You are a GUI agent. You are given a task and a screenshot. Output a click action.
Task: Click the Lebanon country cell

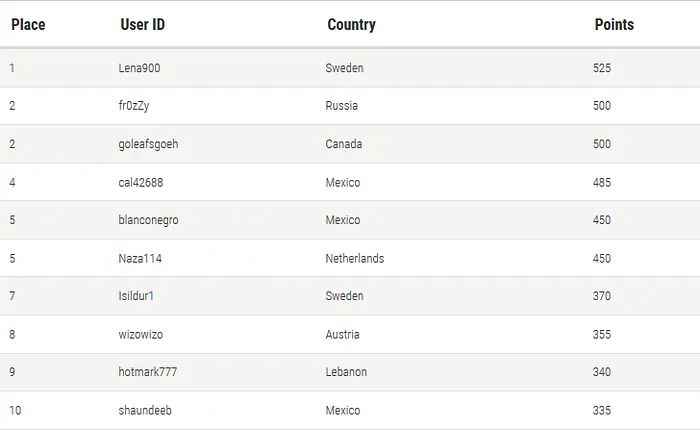click(346, 372)
